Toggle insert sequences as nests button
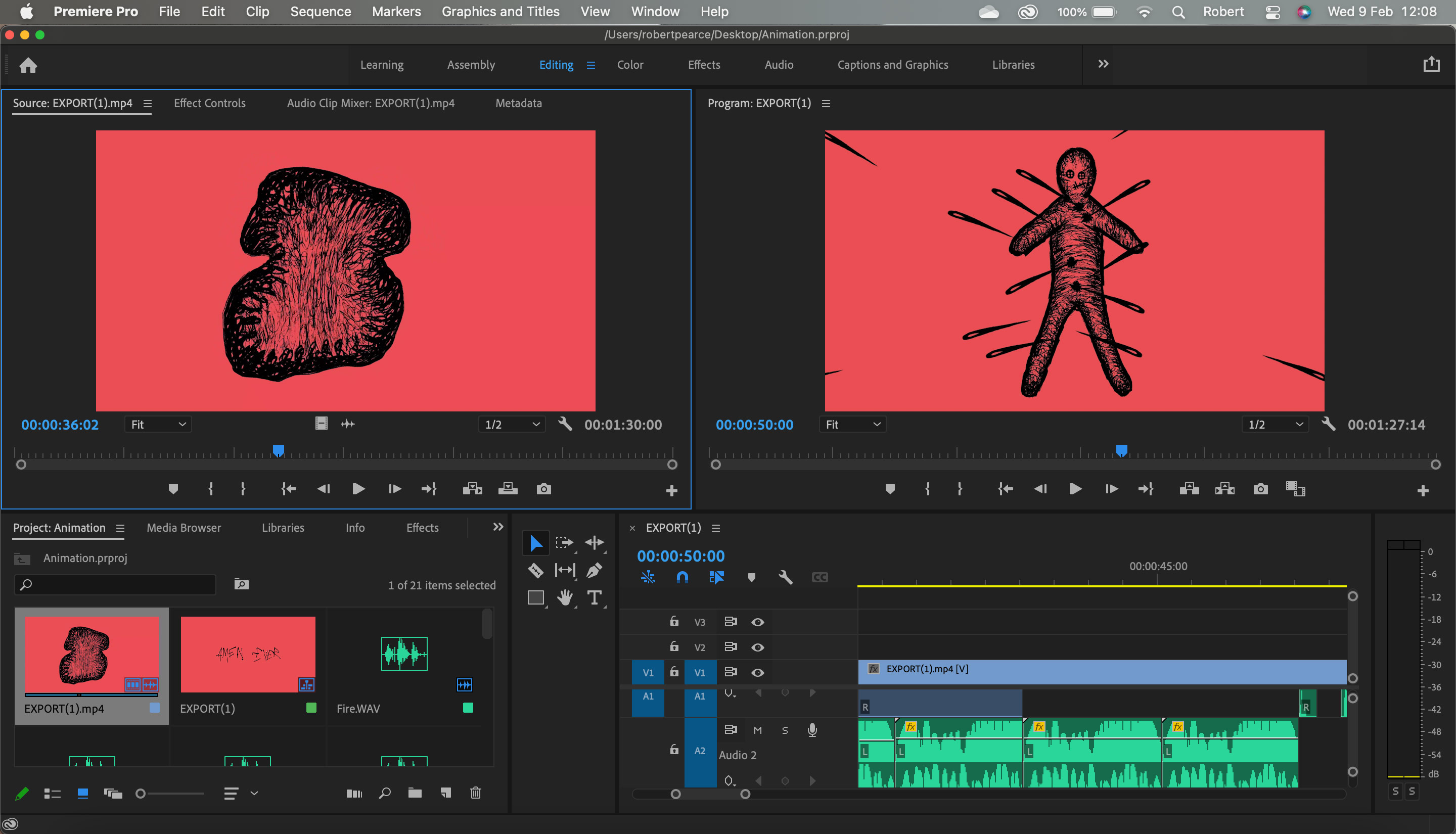The width and height of the screenshot is (1456, 834). pyautogui.click(x=648, y=577)
